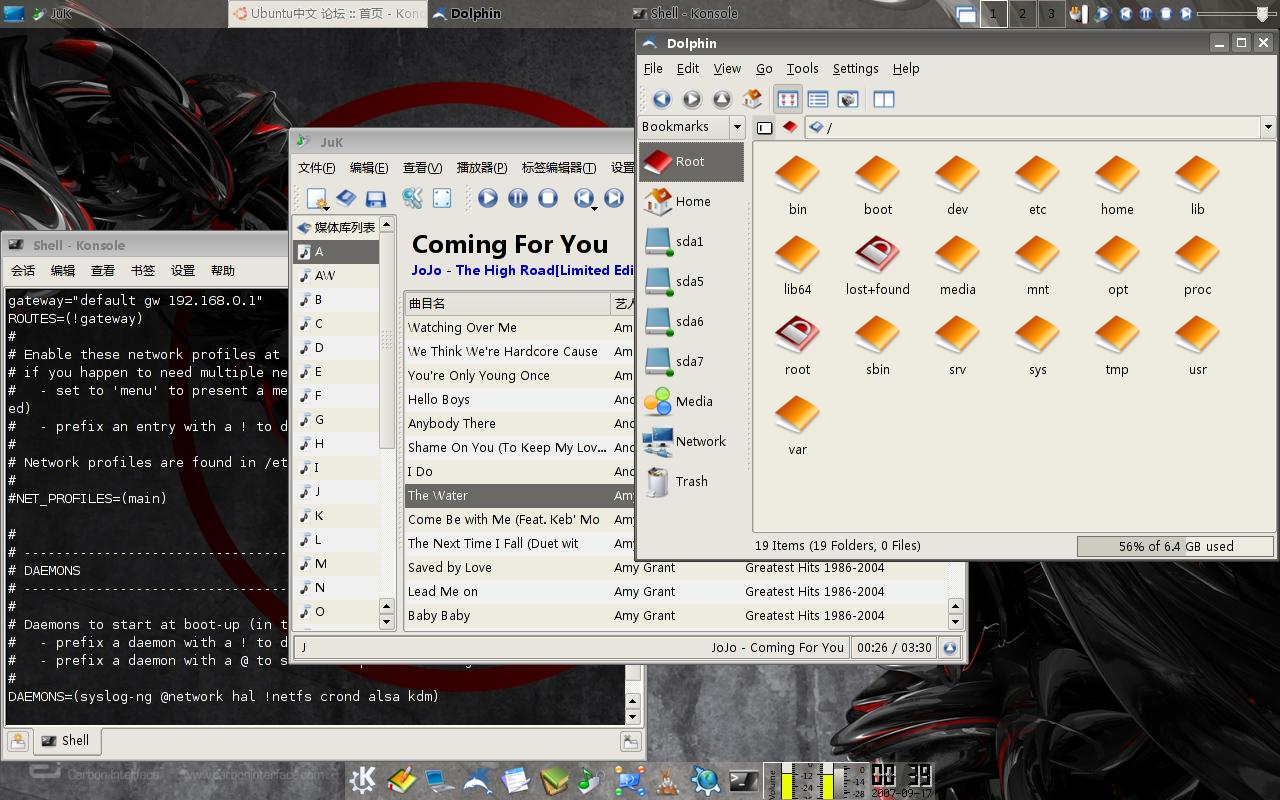Select the etc folder
The height and width of the screenshot is (800, 1280).
(1037, 185)
